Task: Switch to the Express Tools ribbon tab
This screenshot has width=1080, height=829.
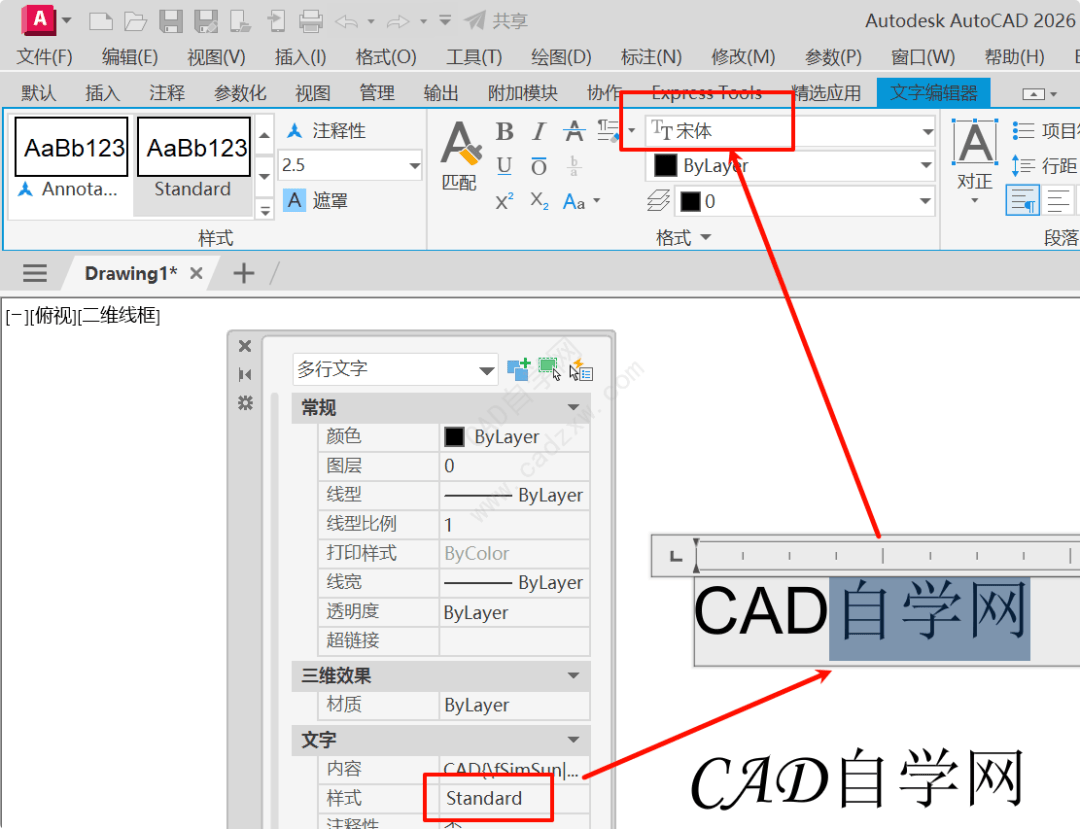Action: pos(706,92)
